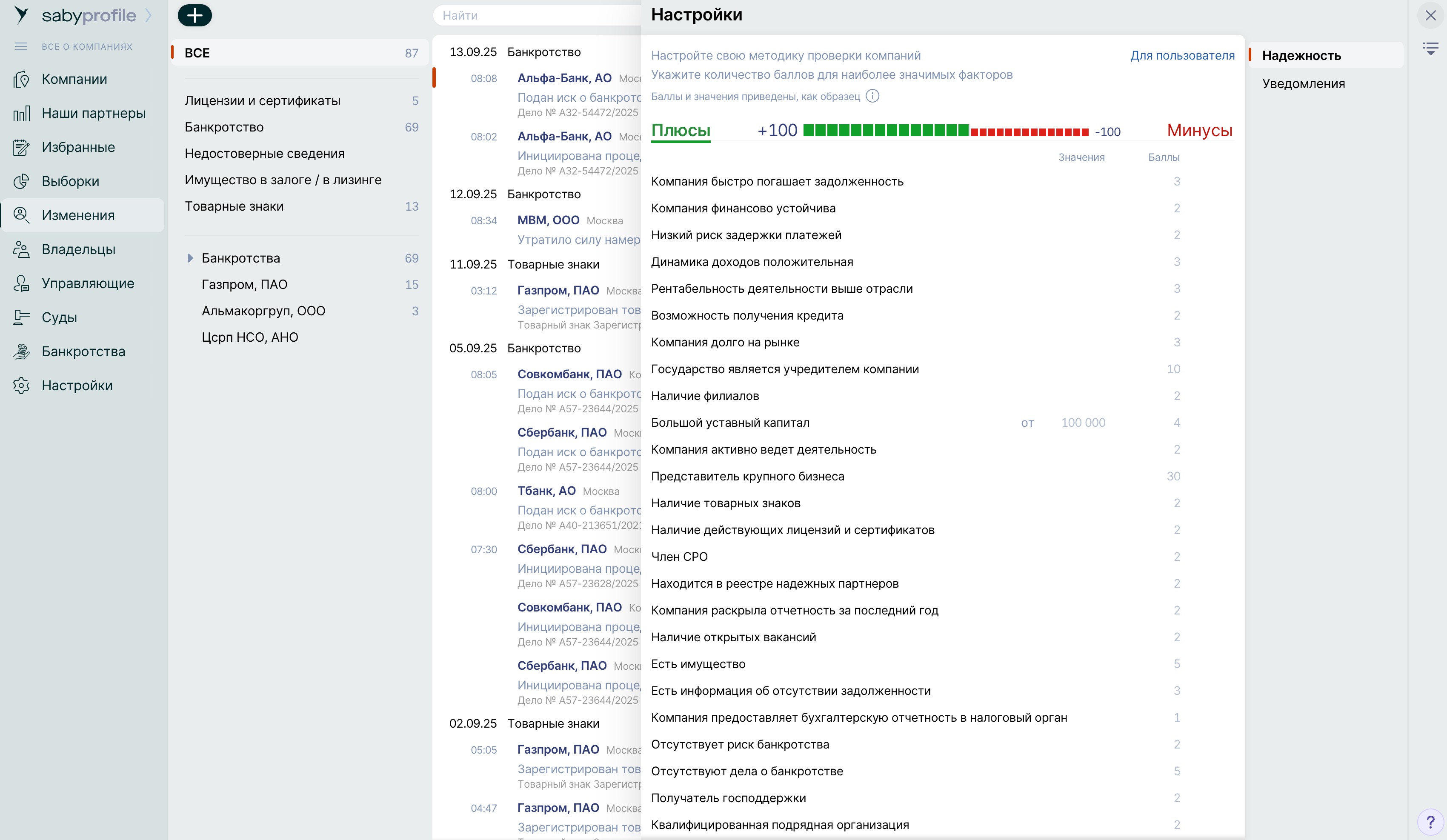This screenshot has width=1447, height=840.
Task: Click the plus-minus score scale bar
Action: (x=945, y=131)
